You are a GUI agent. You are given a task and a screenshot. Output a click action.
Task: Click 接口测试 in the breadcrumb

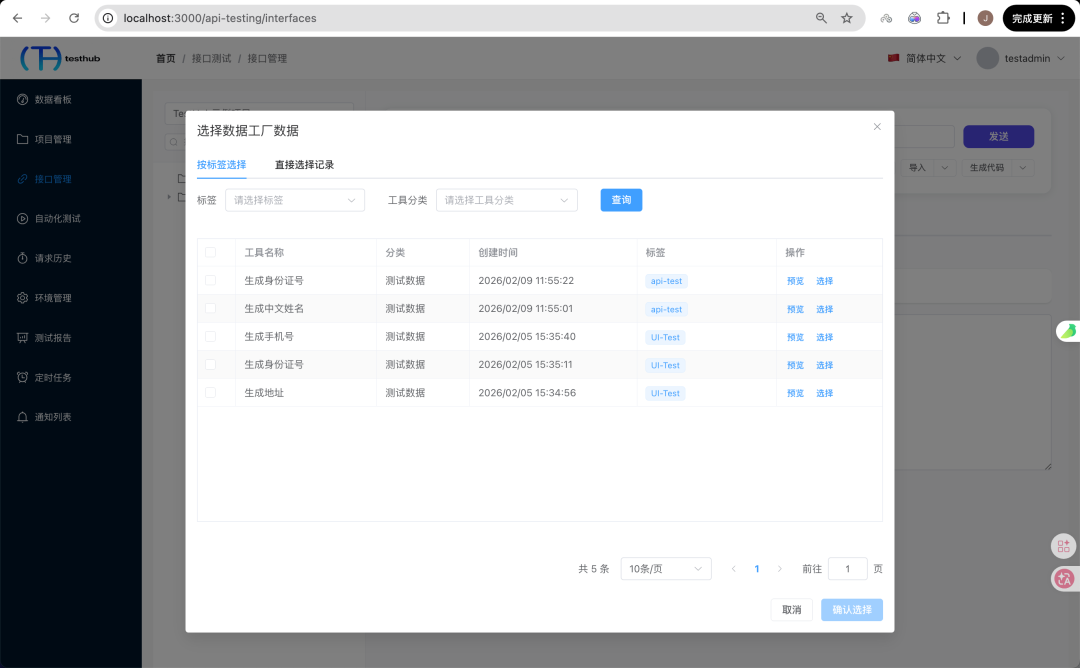pyautogui.click(x=211, y=59)
